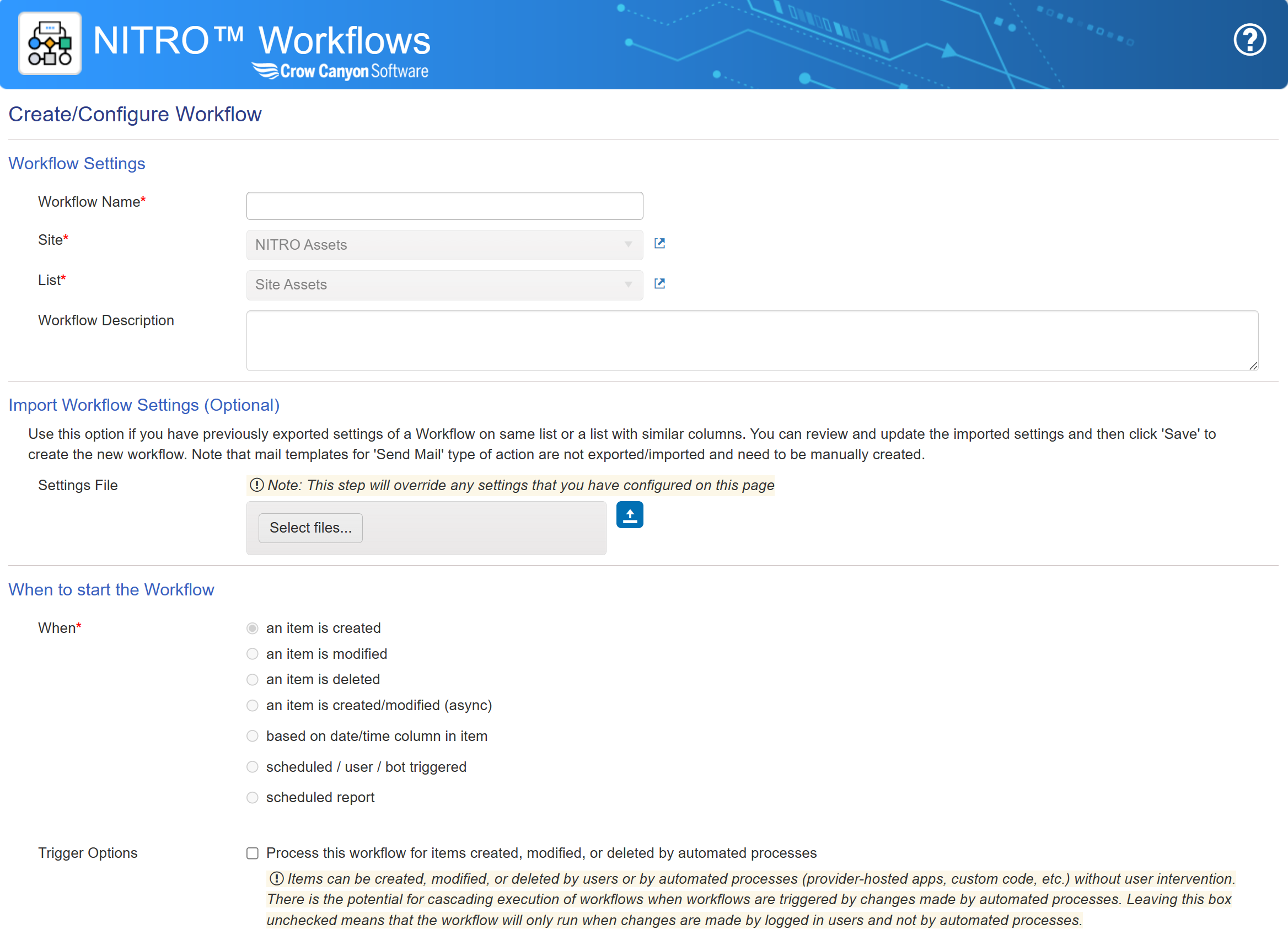This screenshot has width=1288, height=940.
Task: Click 'When to start the Workflow' heading
Action: coord(111,589)
